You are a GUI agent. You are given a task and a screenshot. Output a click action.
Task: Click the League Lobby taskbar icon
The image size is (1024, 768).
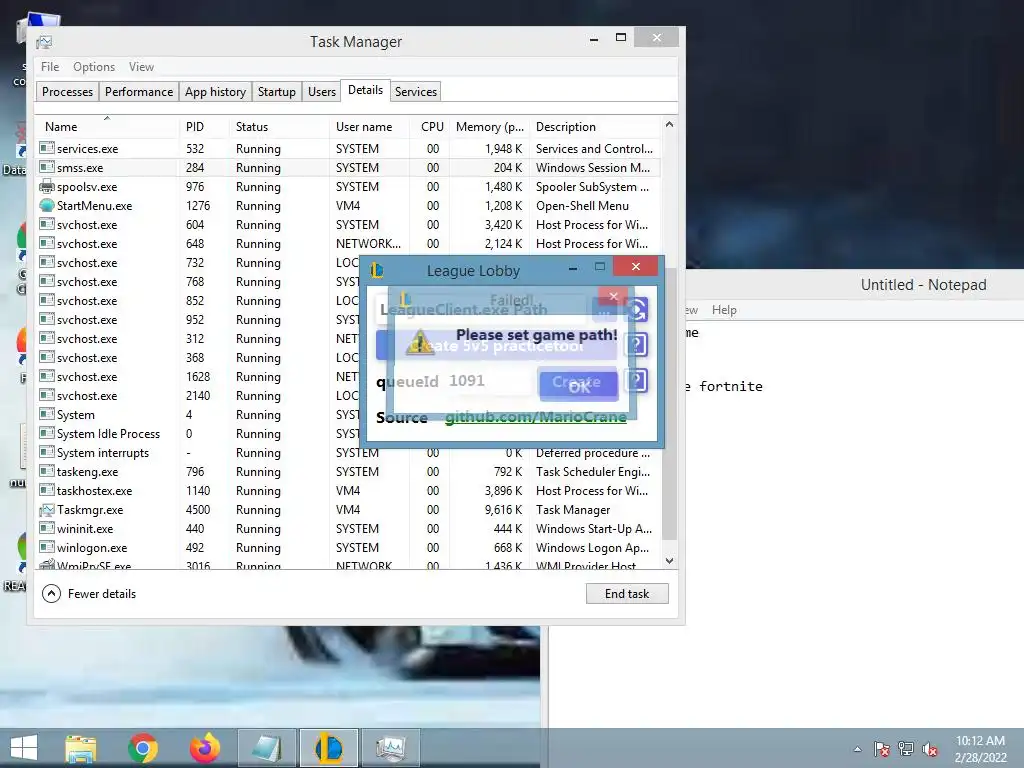[328, 748]
